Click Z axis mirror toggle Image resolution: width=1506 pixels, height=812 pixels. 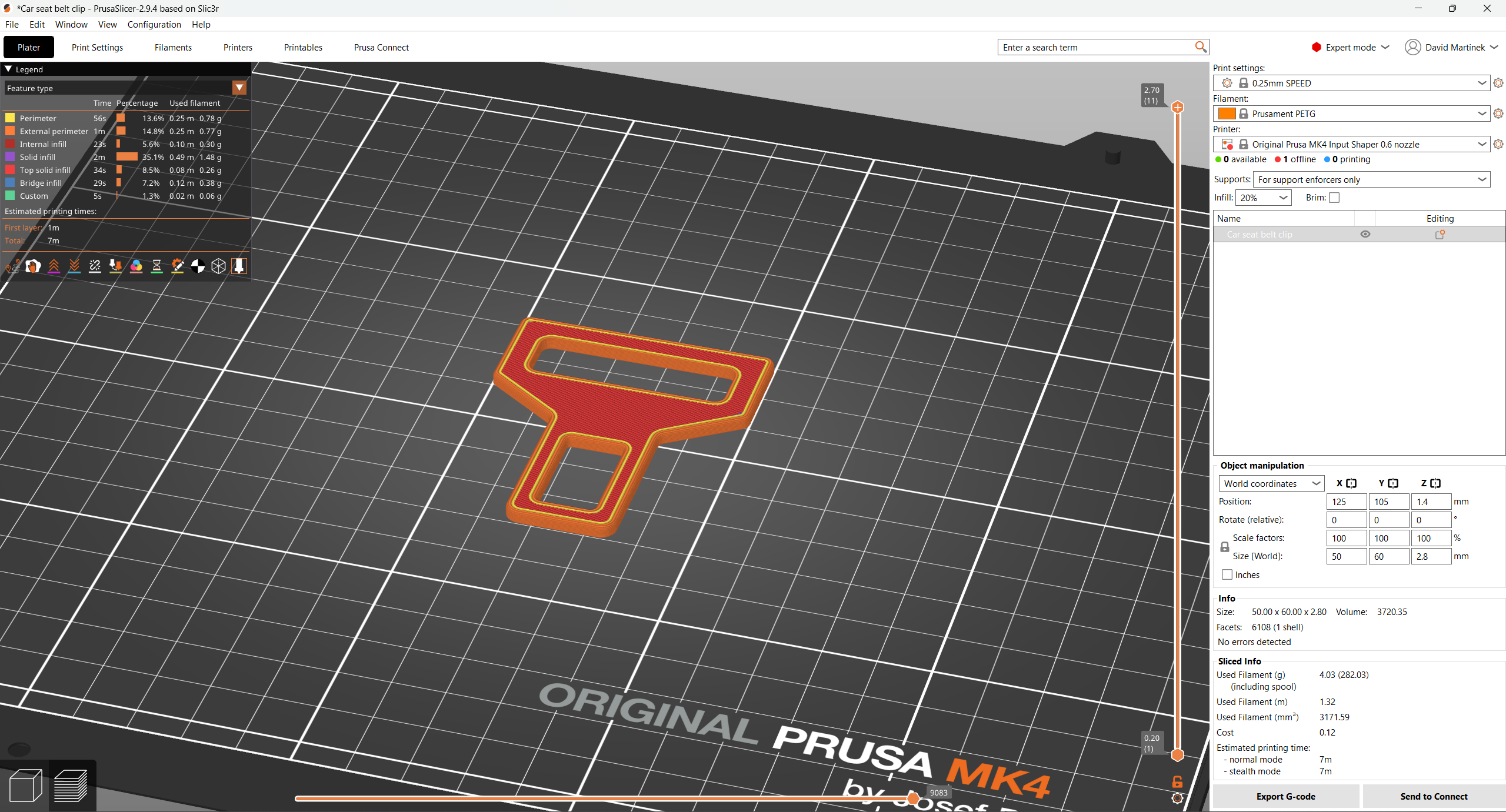pos(1435,483)
